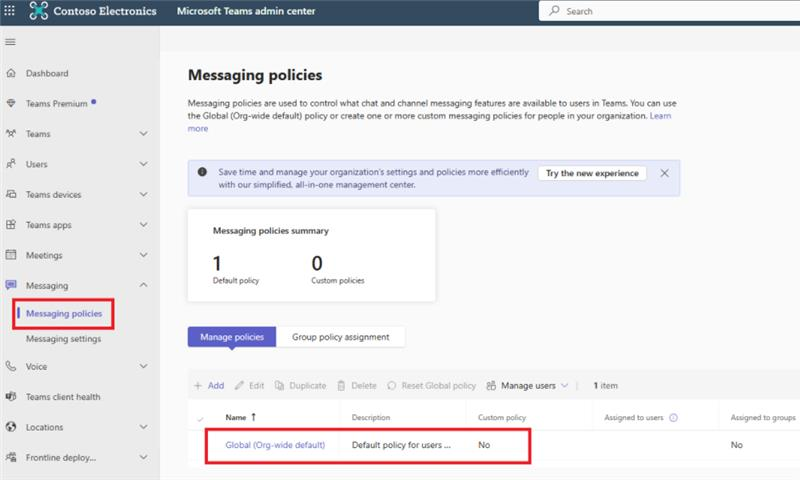This screenshot has height=480, width=800.
Task: Click the Reset Global policy circular icon
Action: coord(391,386)
